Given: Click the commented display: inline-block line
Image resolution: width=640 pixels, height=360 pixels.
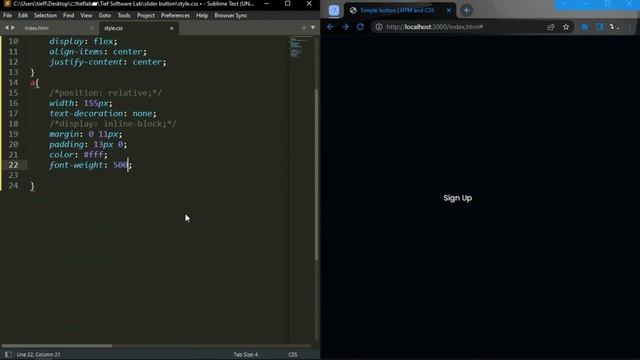Looking at the screenshot, I should [113, 124].
